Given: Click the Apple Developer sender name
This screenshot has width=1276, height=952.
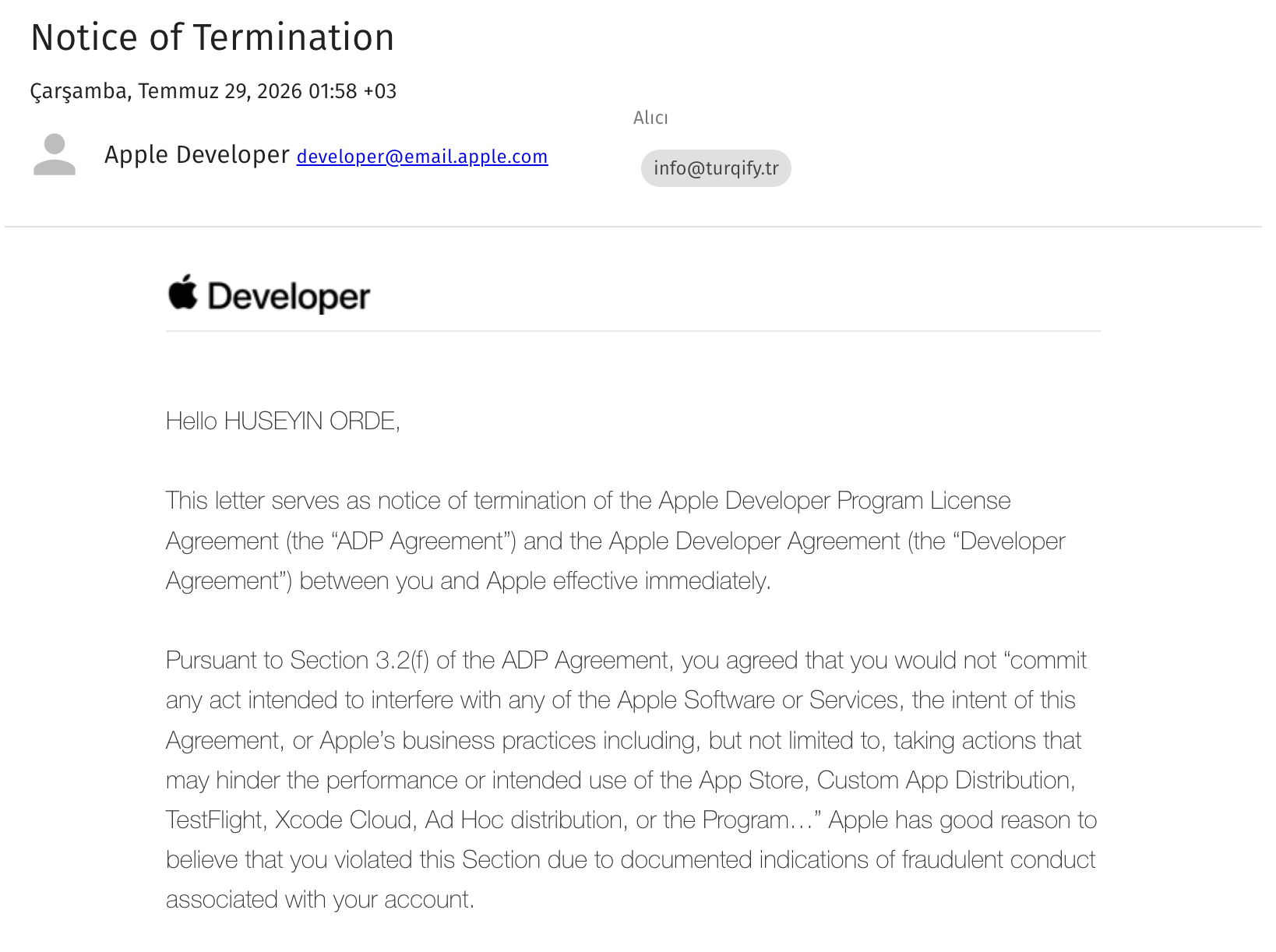Looking at the screenshot, I should (197, 154).
